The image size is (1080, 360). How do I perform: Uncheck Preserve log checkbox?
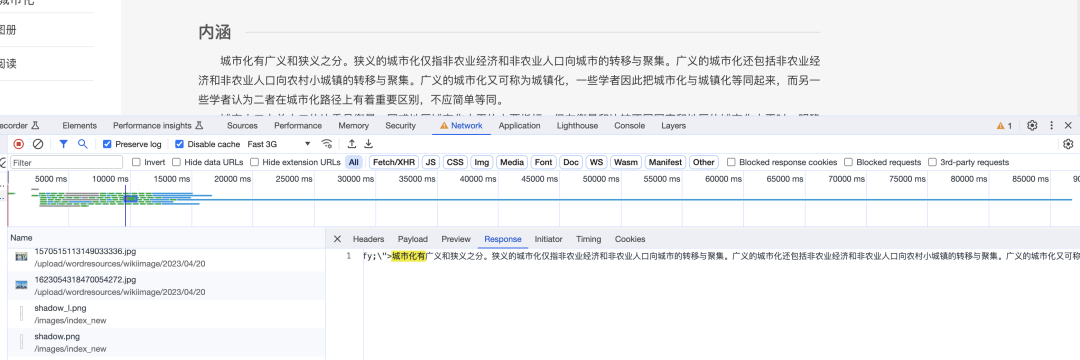coord(107,145)
